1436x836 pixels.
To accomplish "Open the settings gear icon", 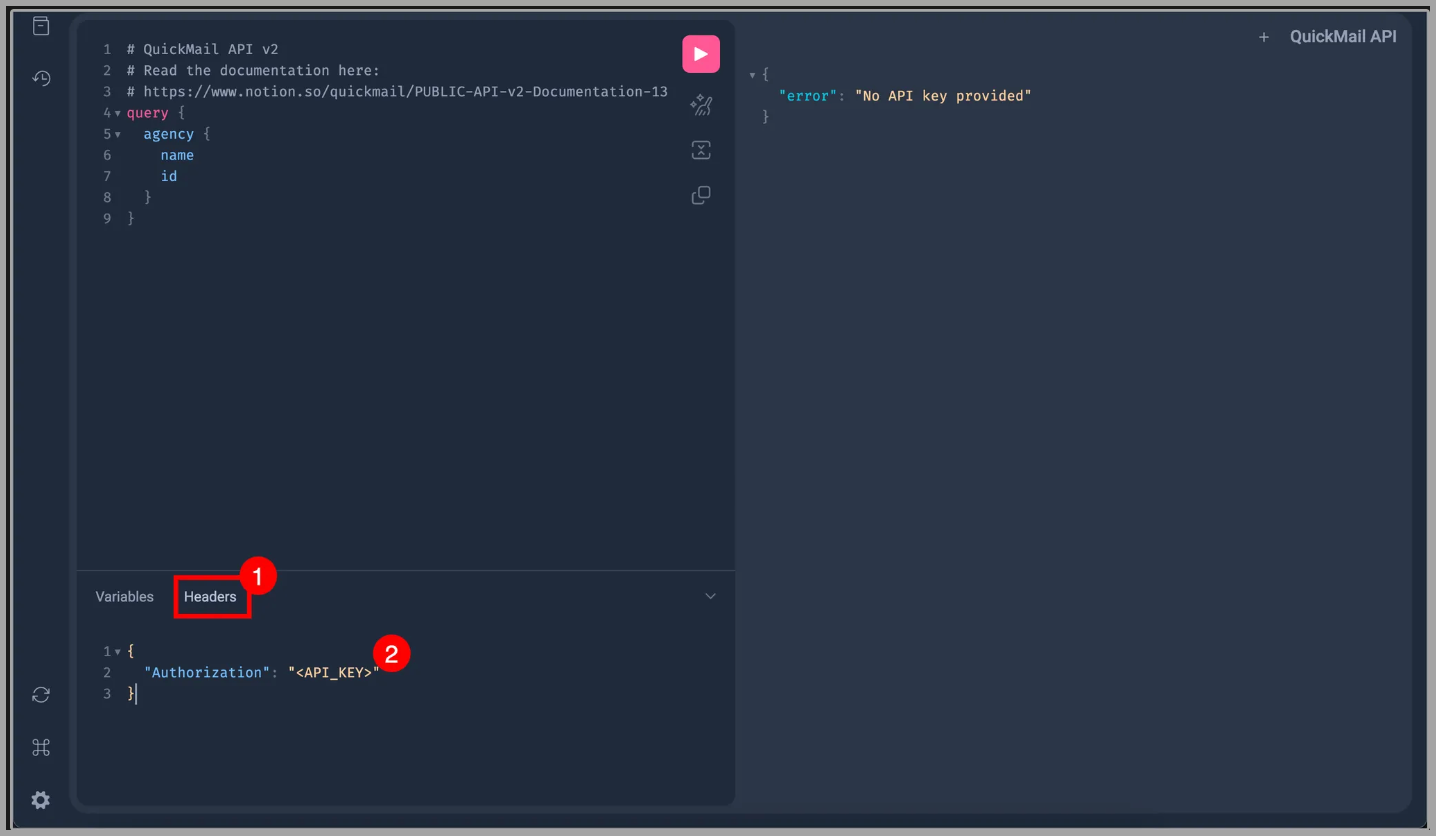I will coord(41,800).
